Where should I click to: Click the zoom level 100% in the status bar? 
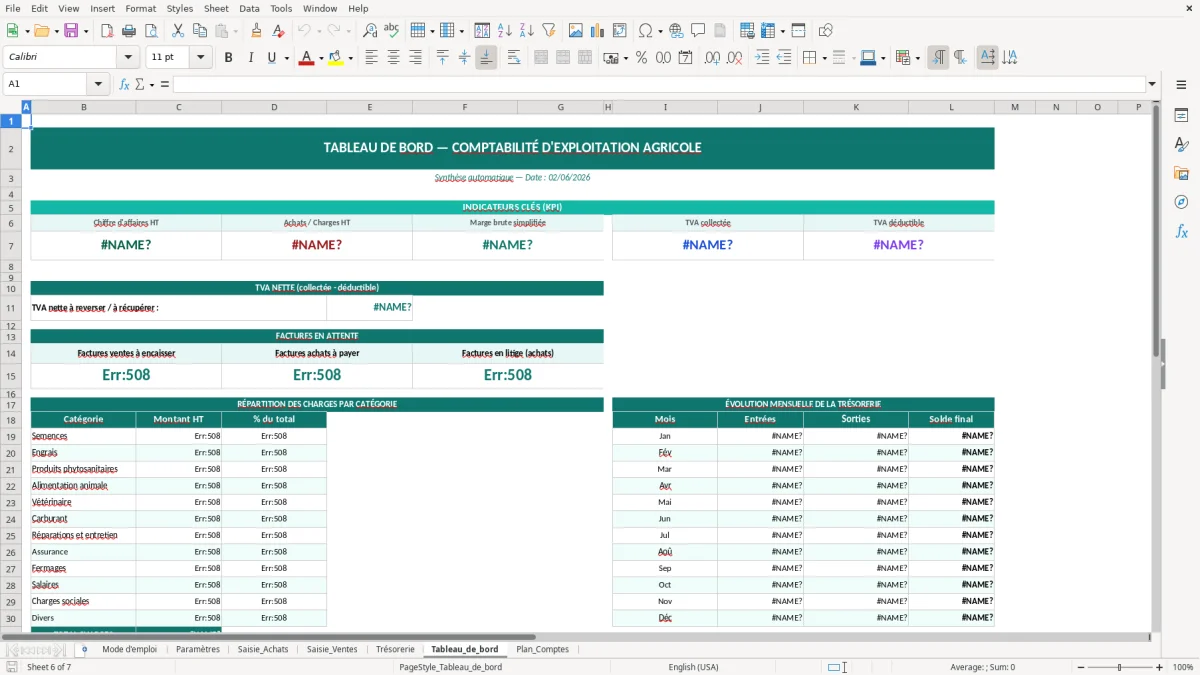point(1182,667)
